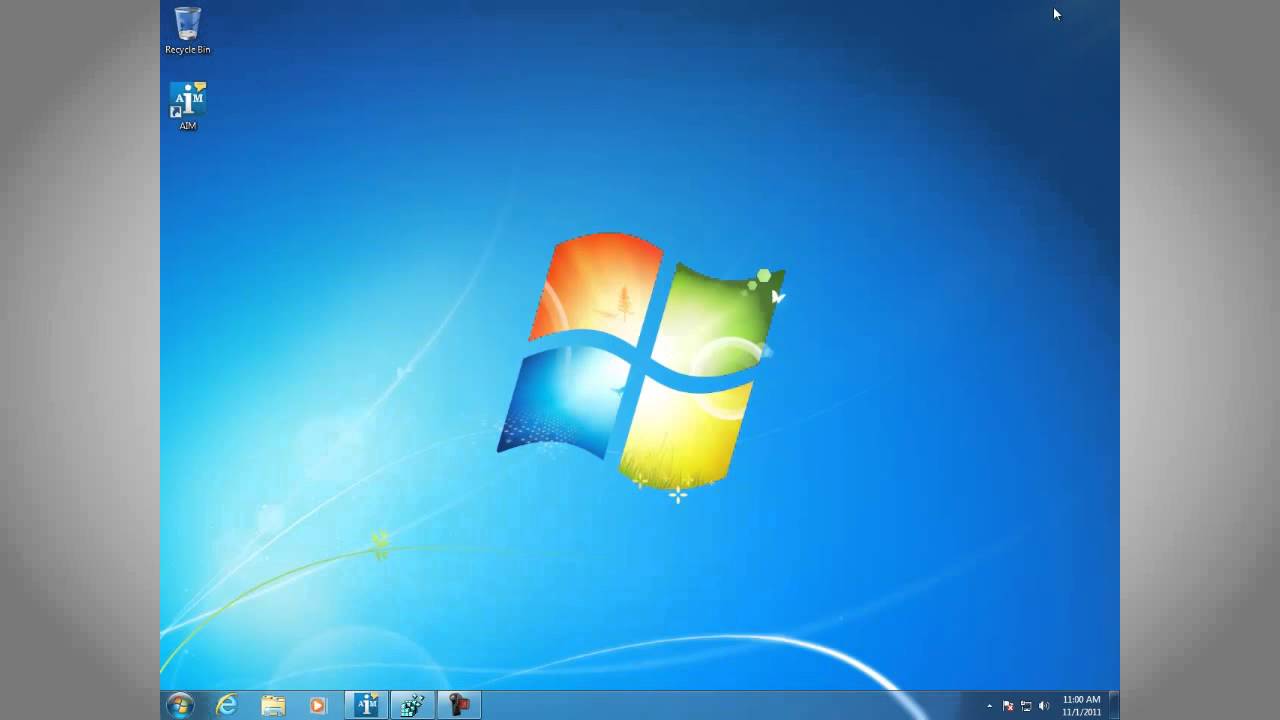Open network status tray icon
1280x720 pixels.
click(x=1026, y=706)
